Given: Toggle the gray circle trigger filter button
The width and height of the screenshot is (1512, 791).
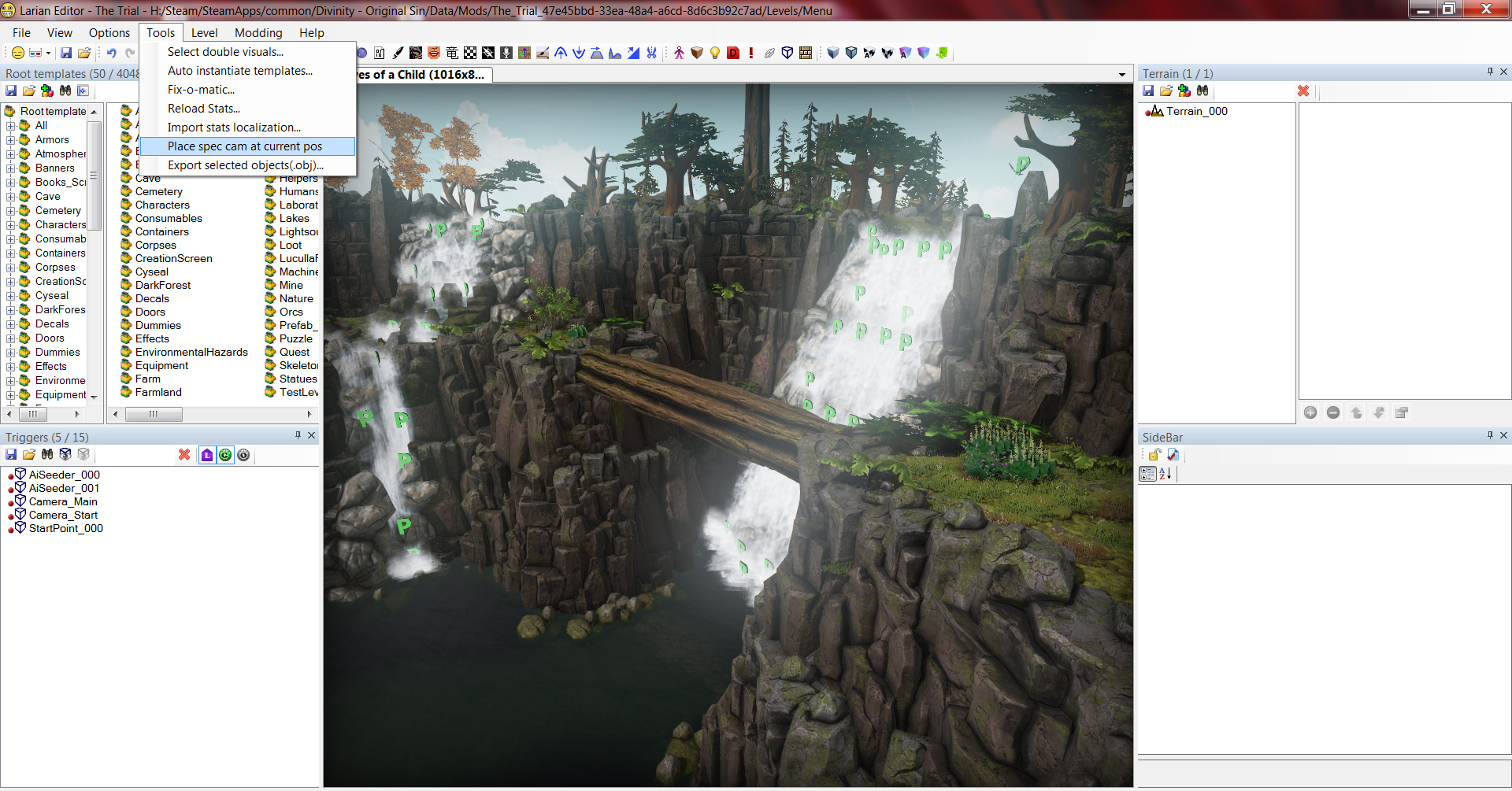Looking at the screenshot, I should [243, 455].
